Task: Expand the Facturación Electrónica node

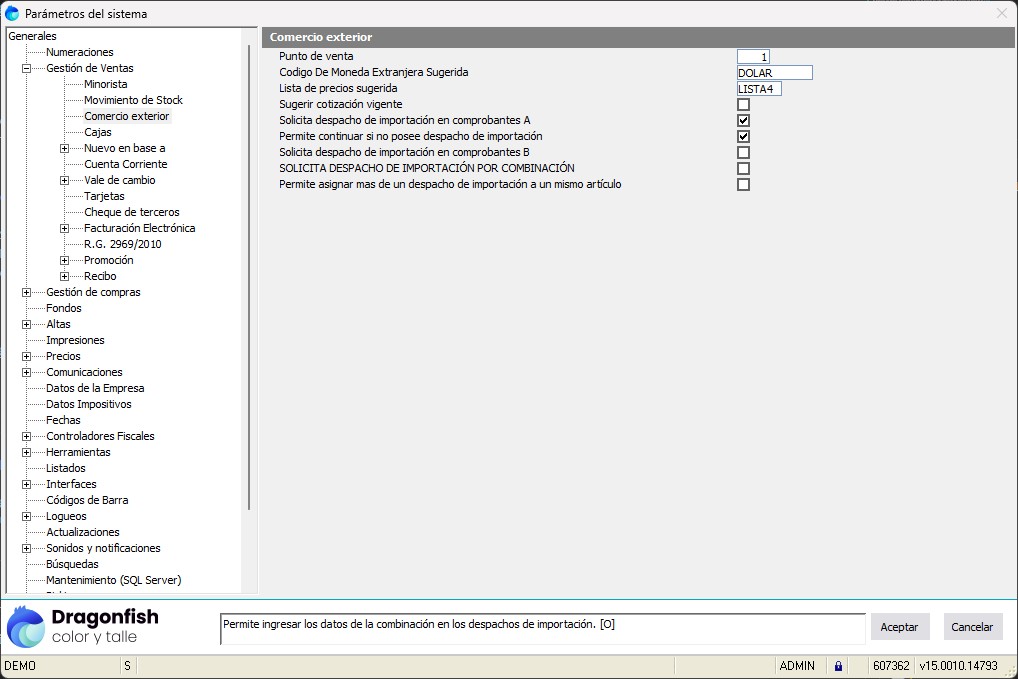Action: point(64,229)
